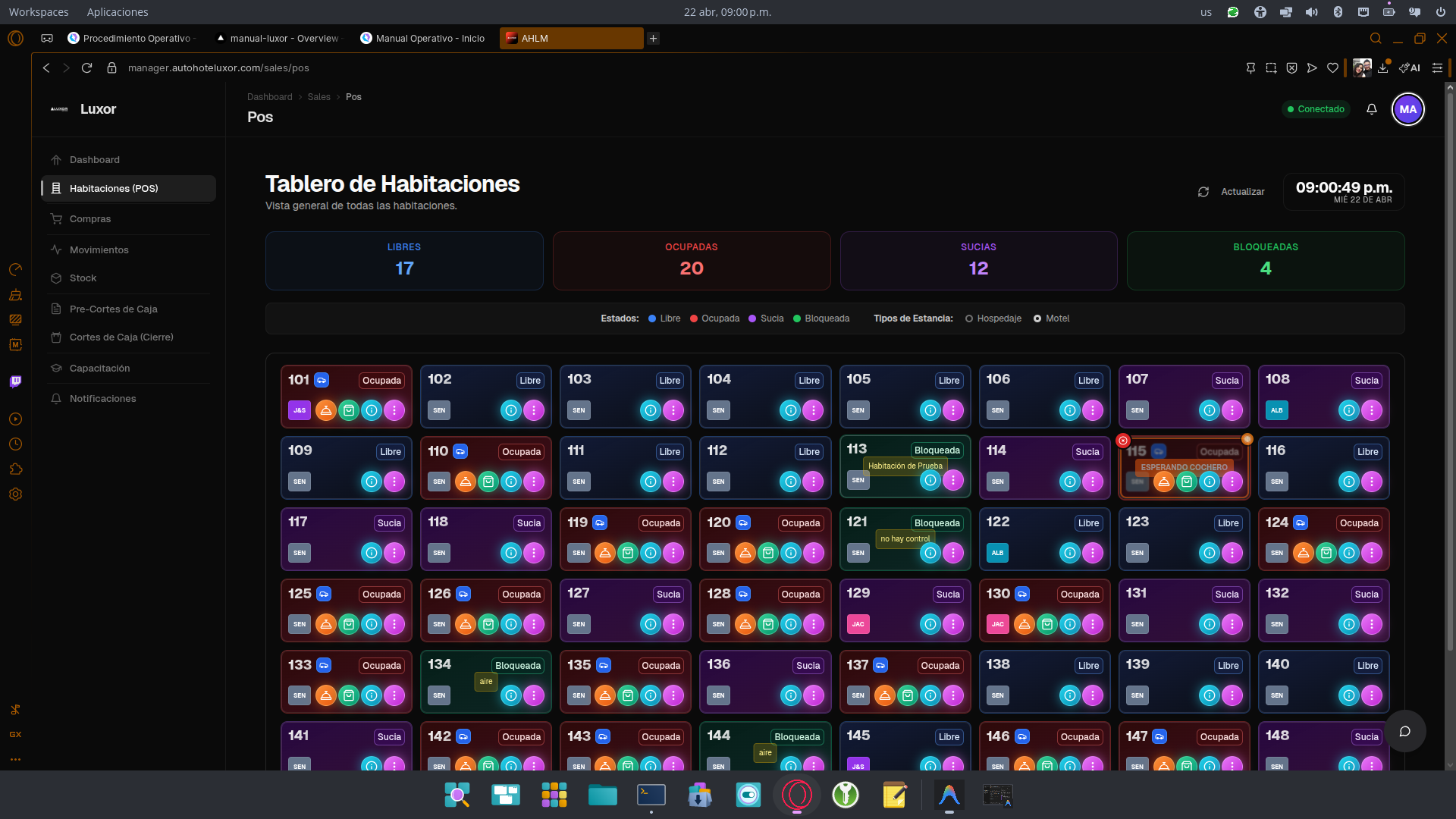Open browser downloads icon
The image size is (1456, 819).
tap(1383, 67)
